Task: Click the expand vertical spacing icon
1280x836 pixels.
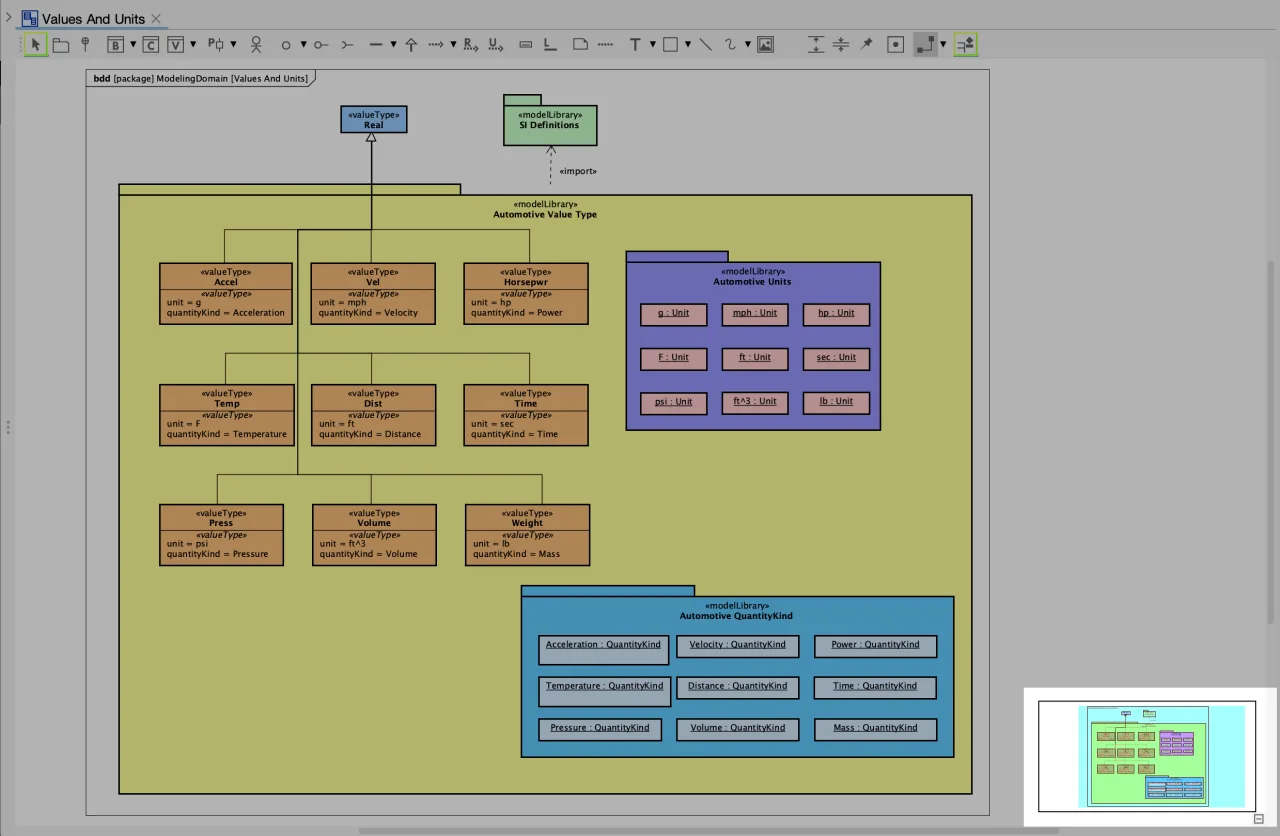Action: [x=816, y=45]
